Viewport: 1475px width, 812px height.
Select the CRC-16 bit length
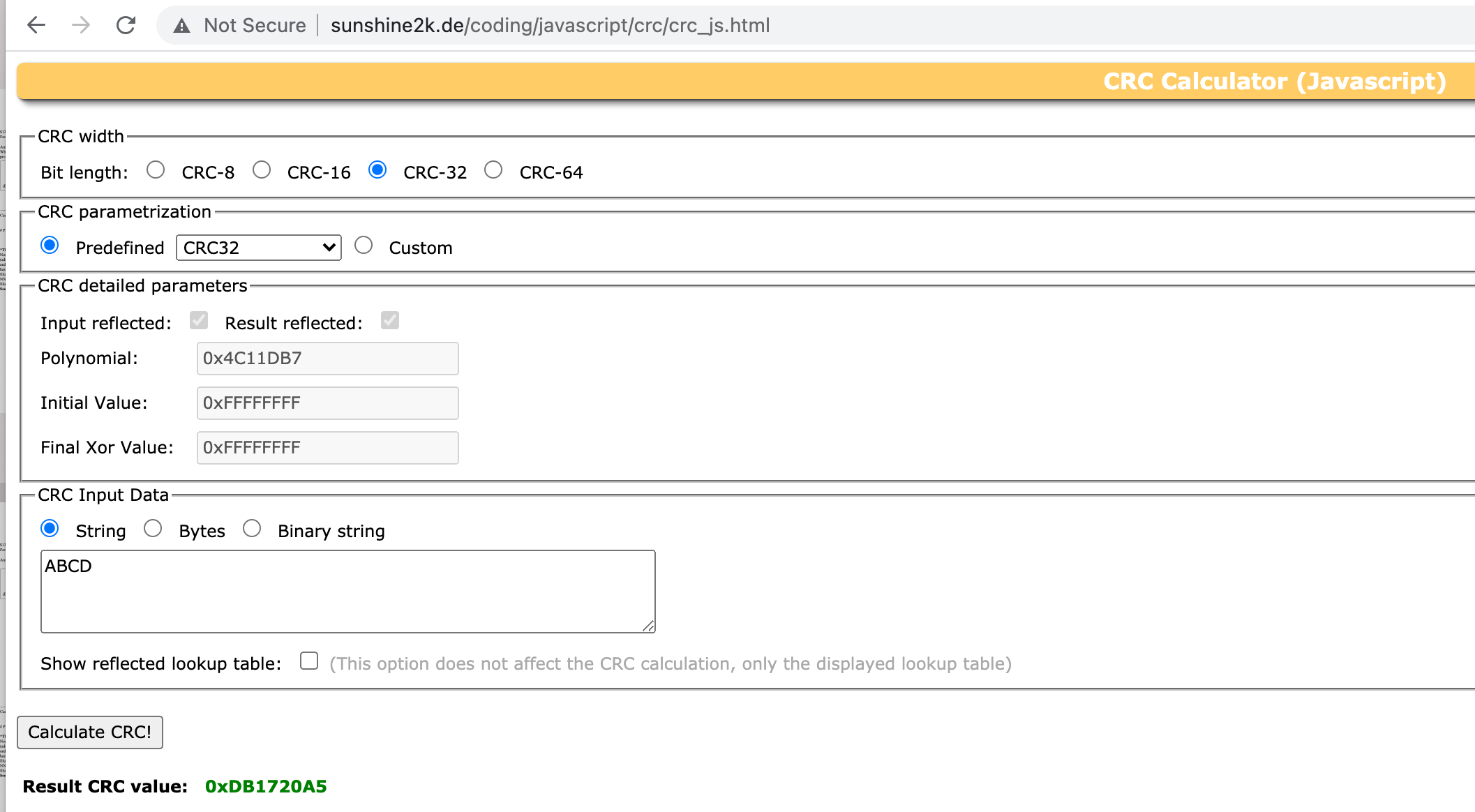tap(262, 170)
